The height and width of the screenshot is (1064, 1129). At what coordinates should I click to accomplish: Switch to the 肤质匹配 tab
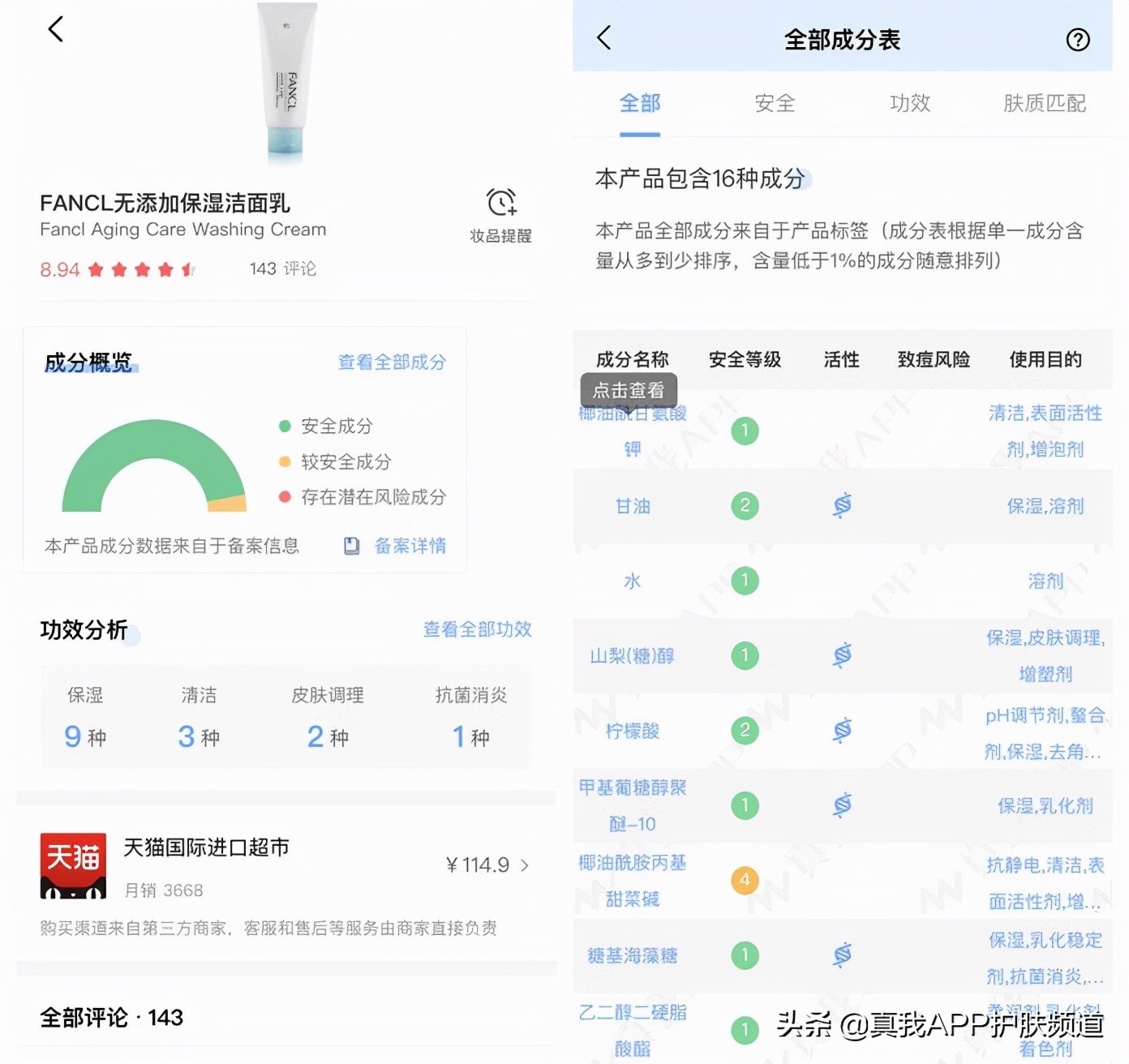pos(1043,104)
